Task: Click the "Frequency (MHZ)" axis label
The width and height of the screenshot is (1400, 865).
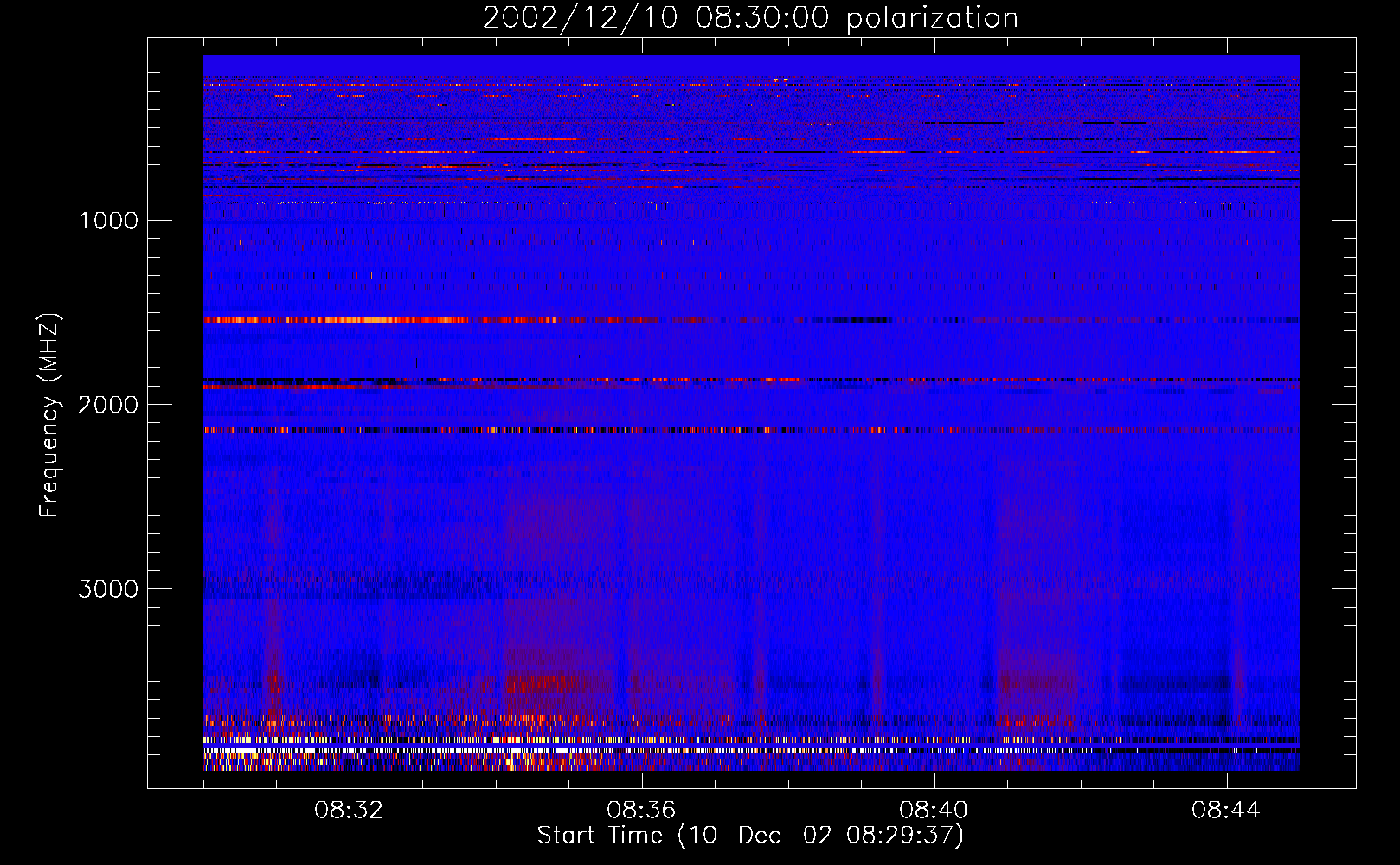Action: pyautogui.click(x=48, y=415)
